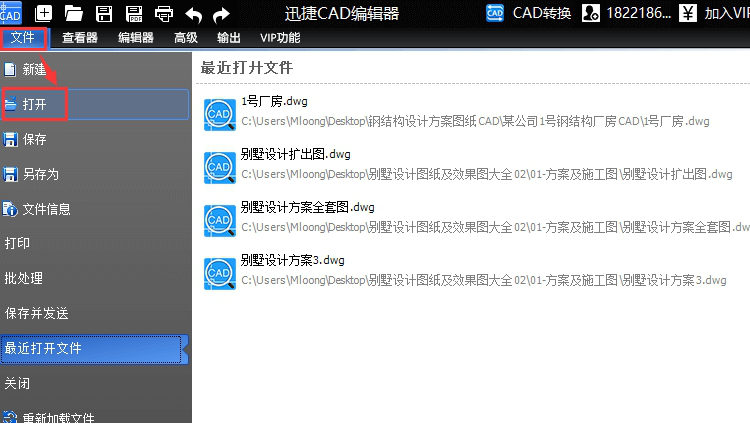Click the undo arrow icon
The image size is (750, 439).
pyautogui.click(x=193, y=15)
